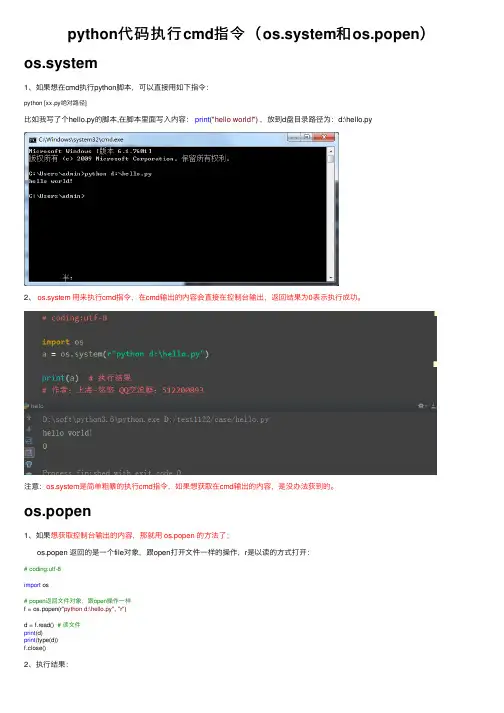Screen dimensions: 504x713
Task: Click the down arrow in the Run sidebar
Action: [29, 429]
